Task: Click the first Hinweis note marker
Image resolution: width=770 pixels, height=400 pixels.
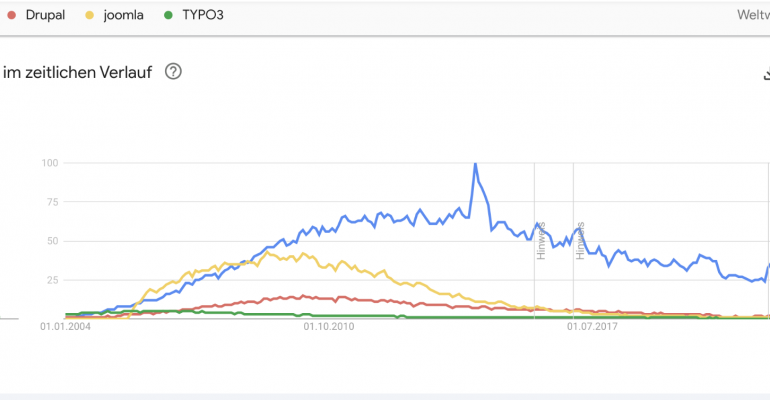Action: pos(541,241)
